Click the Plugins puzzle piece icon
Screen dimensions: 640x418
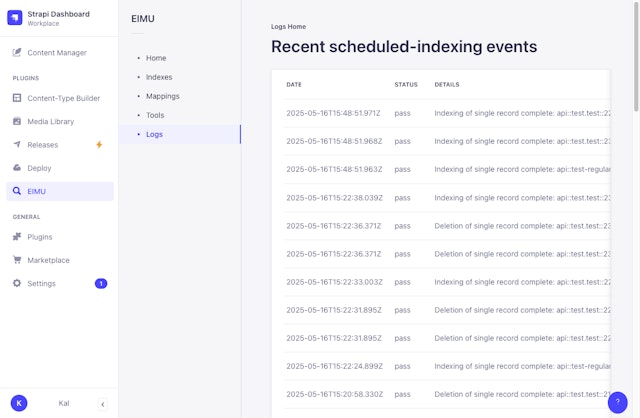click(17, 237)
